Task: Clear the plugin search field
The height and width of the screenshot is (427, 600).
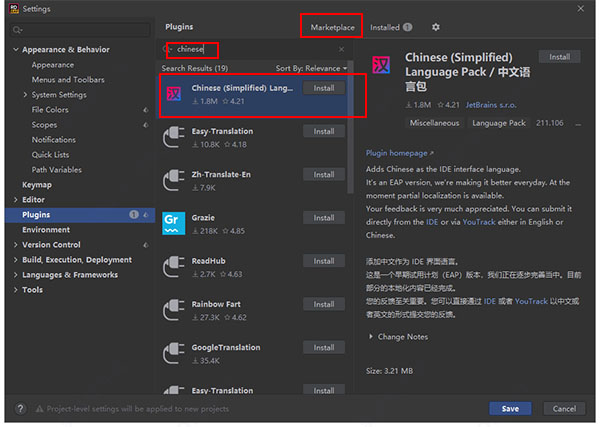Action: pyautogui.click(x=341, y=49)
